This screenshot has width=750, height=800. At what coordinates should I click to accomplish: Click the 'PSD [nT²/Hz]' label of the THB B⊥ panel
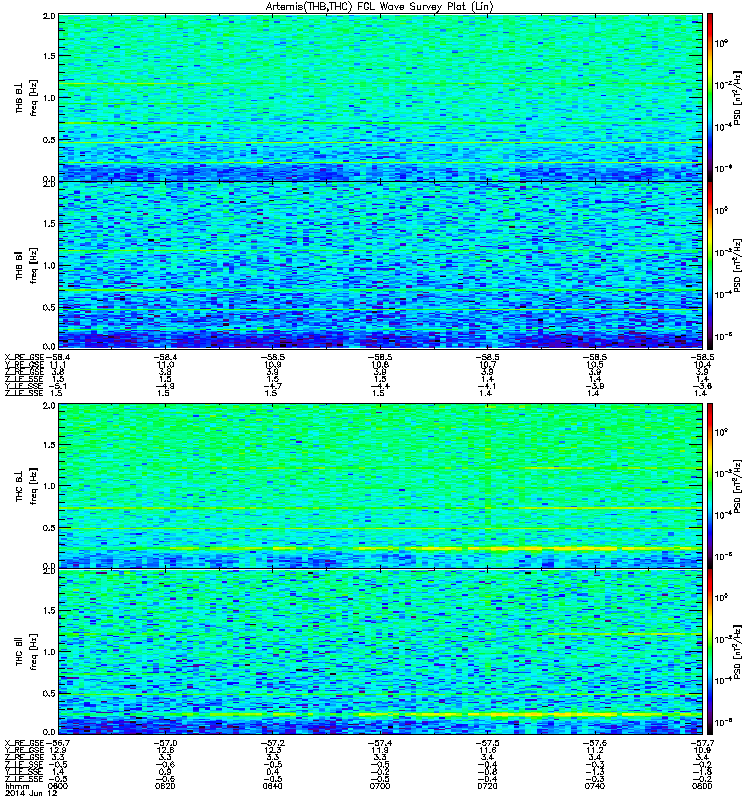[738, 98]
